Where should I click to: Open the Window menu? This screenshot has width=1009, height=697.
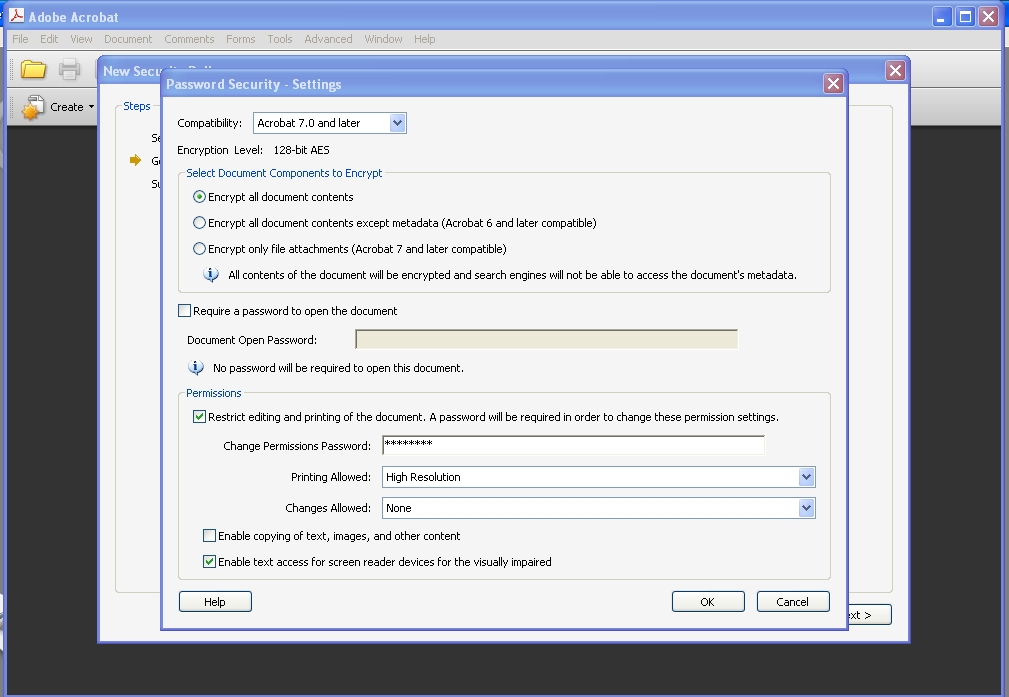tap(384, 39)
